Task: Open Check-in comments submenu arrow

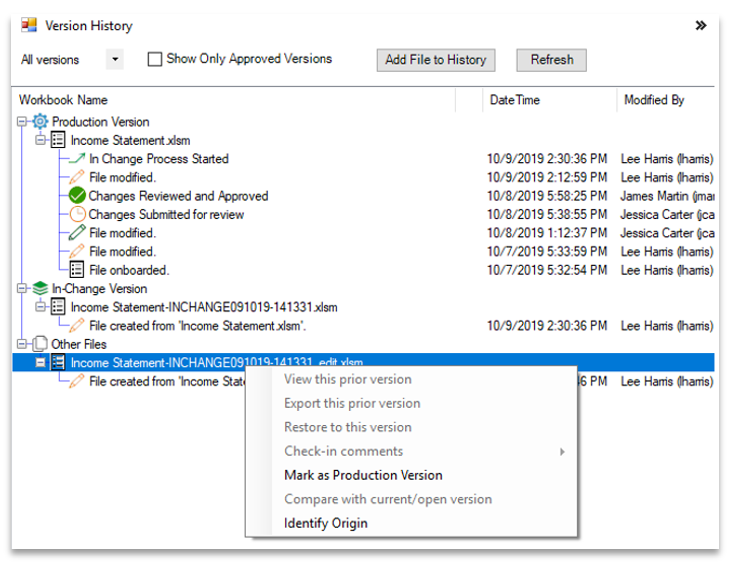Action: (x=562, y=452)
